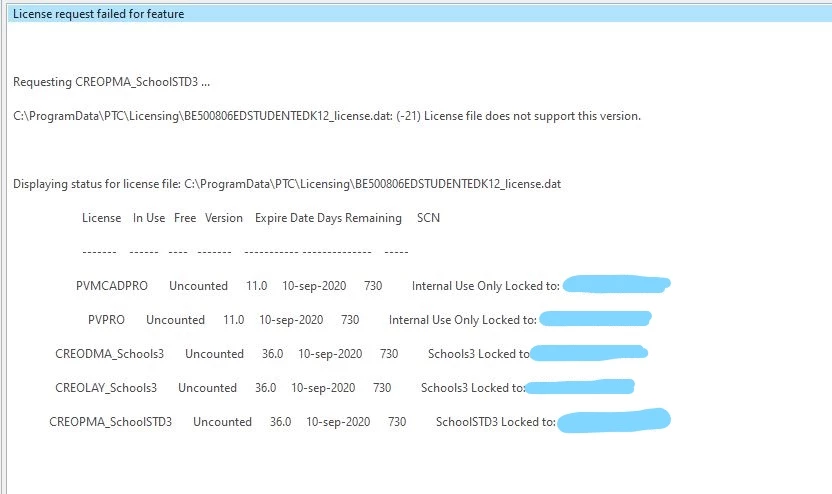Click the 'Requesting CREOPMA_SchoolSTD3 ...' line

coord(111,82)
